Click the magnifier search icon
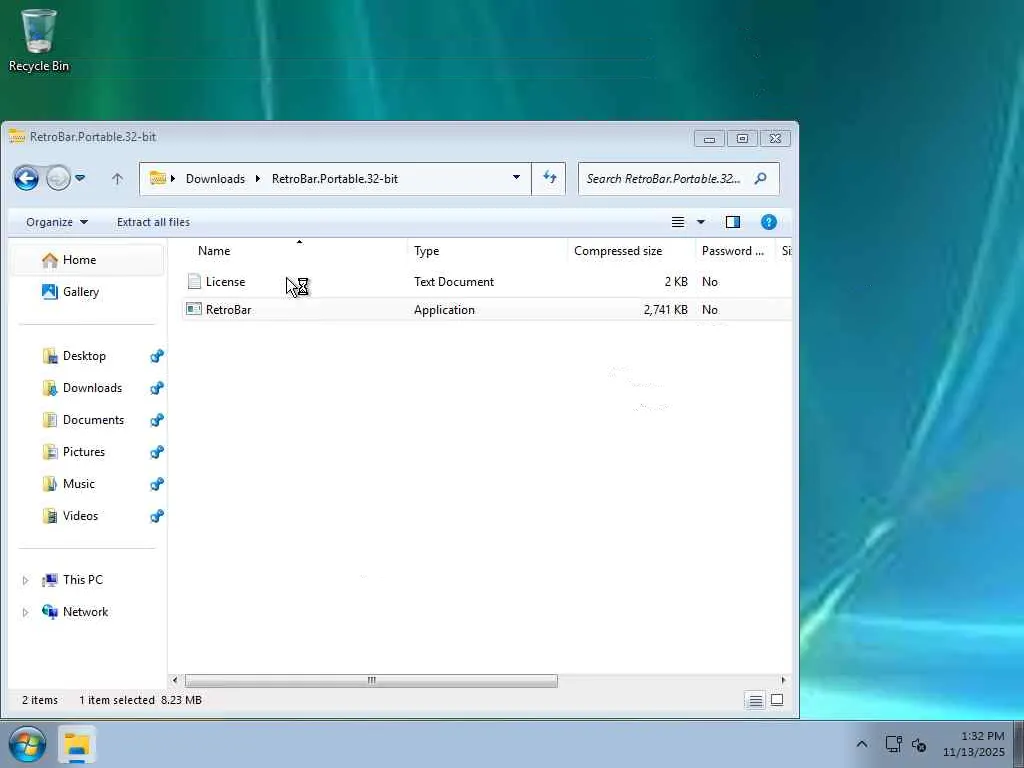Screen dimensions: 1024x768 pyautogui.click(x=760, y=178)
